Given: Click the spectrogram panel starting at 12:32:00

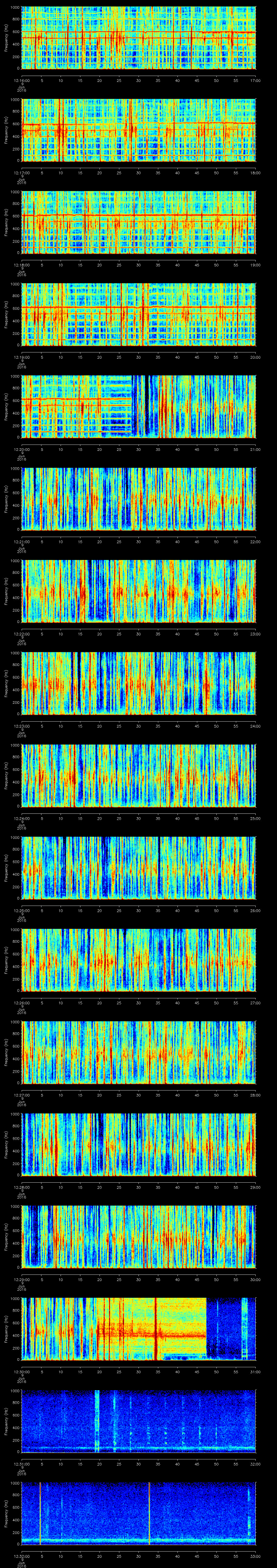Looking at the screenshot, I should (x=139, y=1513).
